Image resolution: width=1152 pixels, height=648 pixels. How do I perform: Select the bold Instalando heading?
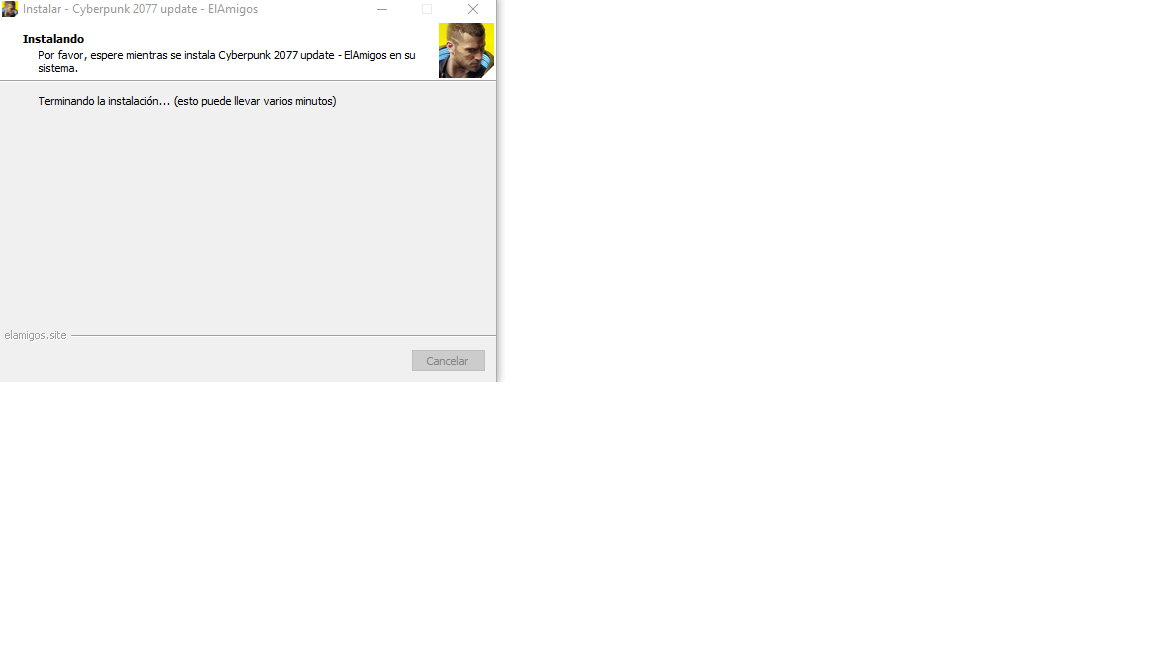click(54, 39)
